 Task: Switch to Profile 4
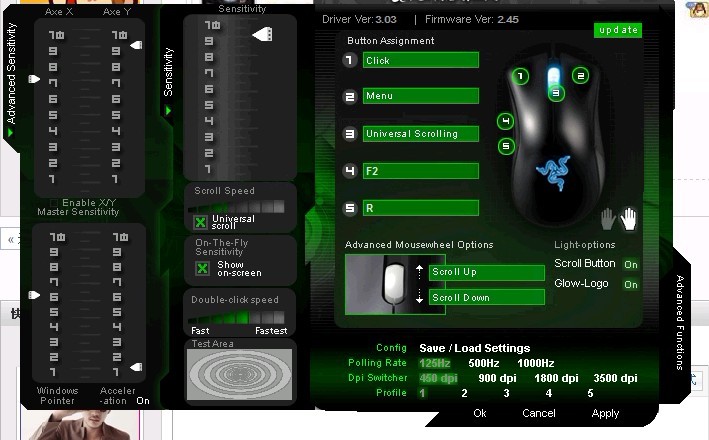click(x=548, y=393)
